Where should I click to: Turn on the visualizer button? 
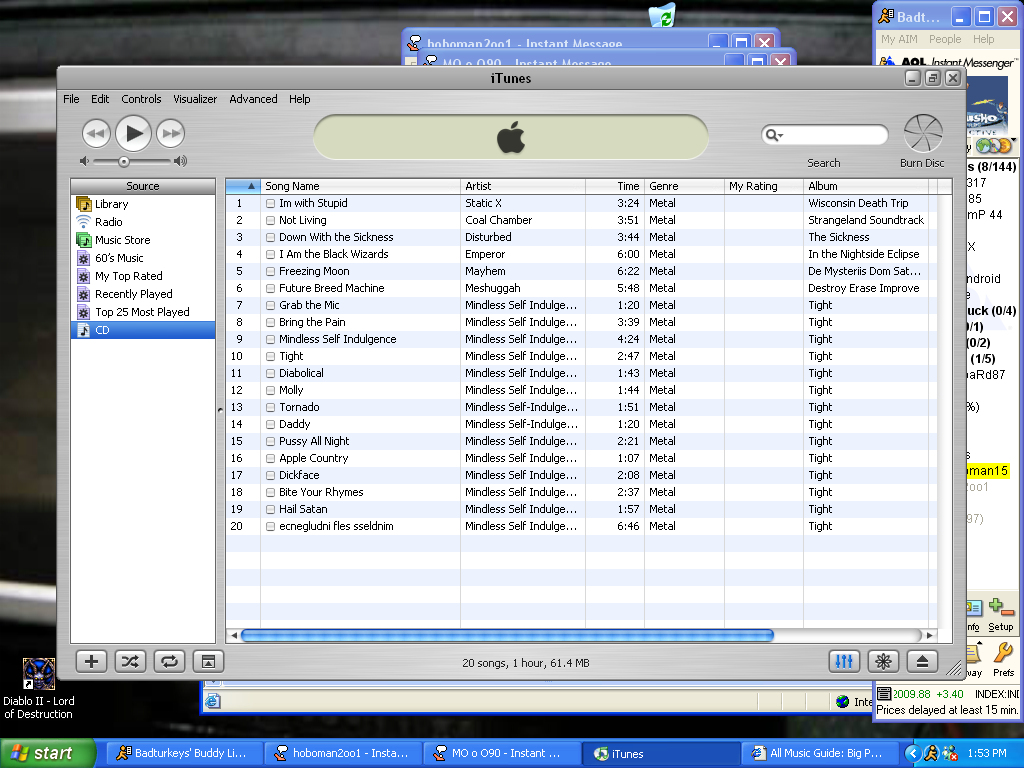(x=883, y=662)
